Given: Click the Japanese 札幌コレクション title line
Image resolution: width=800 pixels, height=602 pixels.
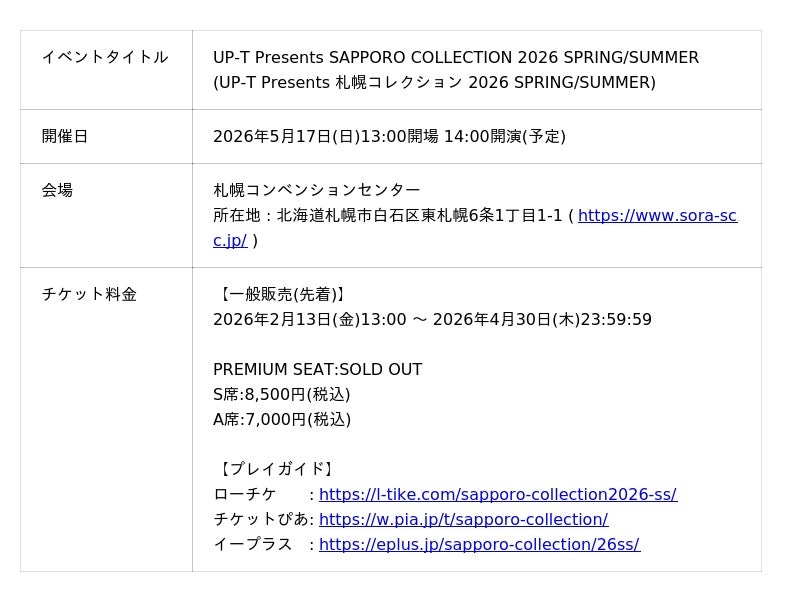Looking at the screenshot, I should (434, 83).
